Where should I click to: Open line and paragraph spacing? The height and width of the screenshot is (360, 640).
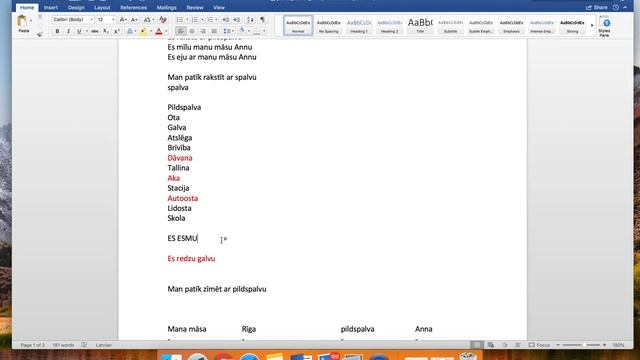tap(227, 31)
